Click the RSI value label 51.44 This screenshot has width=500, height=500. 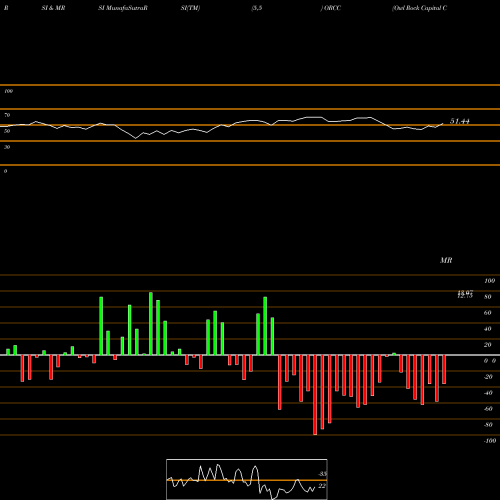pos(460,121)
